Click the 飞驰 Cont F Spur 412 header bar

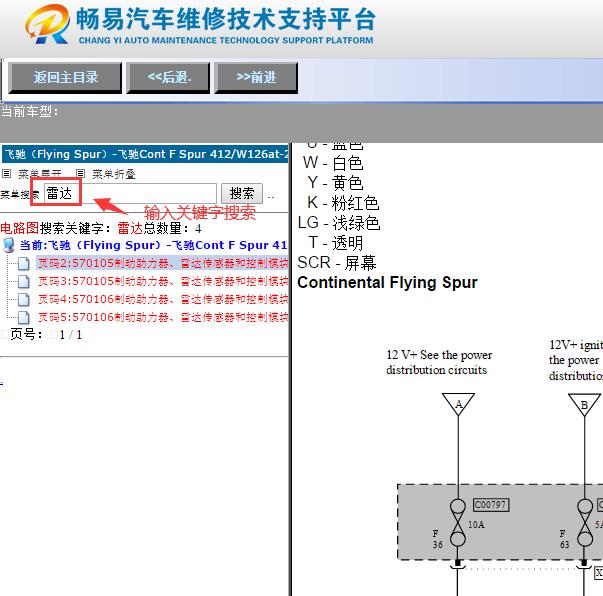[x=145, y=154]
